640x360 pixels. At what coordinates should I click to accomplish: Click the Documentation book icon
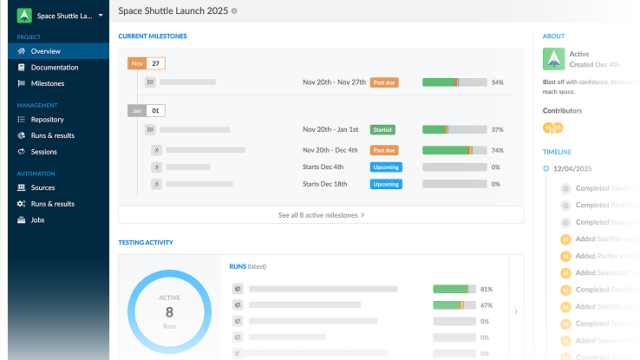[x=21, y=67]
